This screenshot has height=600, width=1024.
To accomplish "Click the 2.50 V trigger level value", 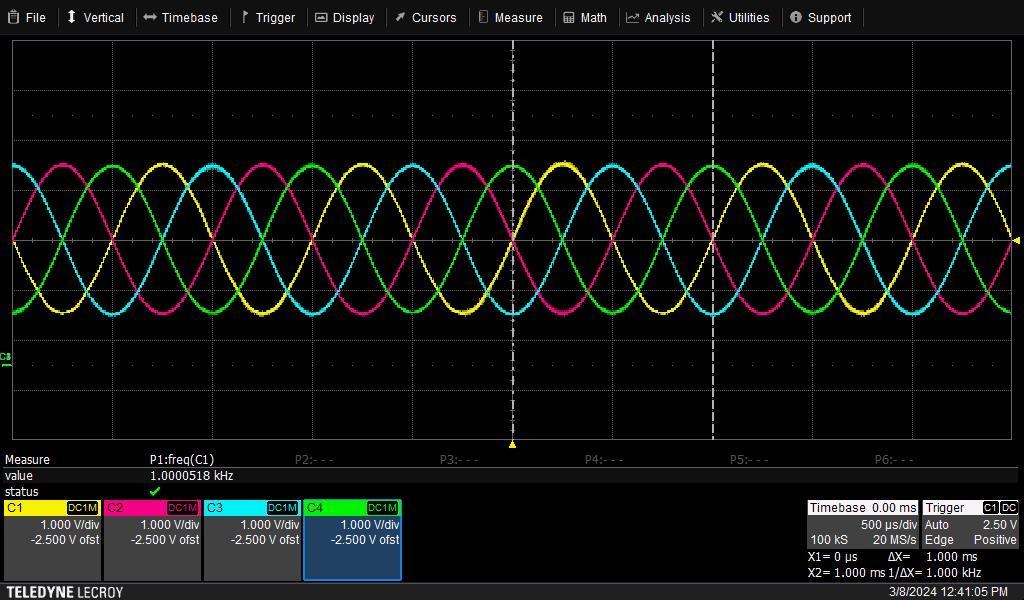I will coord(1000,525).
